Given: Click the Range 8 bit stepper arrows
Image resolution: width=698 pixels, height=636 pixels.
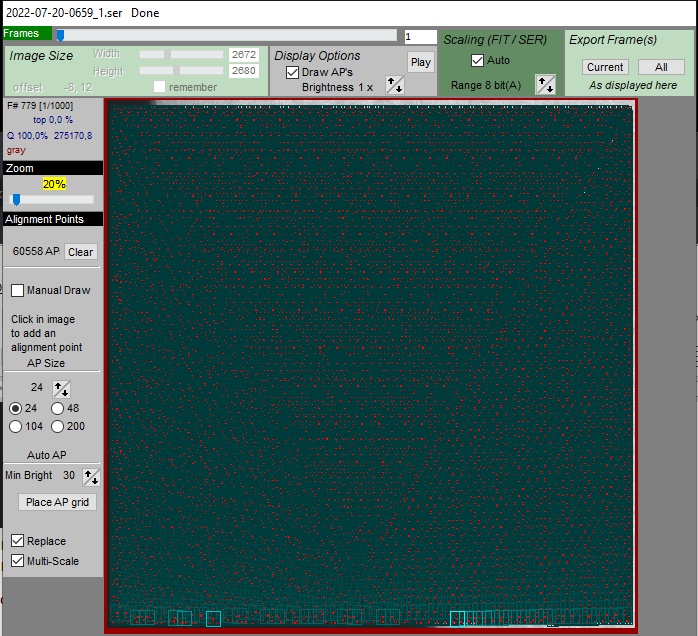Looking at the screenshot, I should (545, 85).
